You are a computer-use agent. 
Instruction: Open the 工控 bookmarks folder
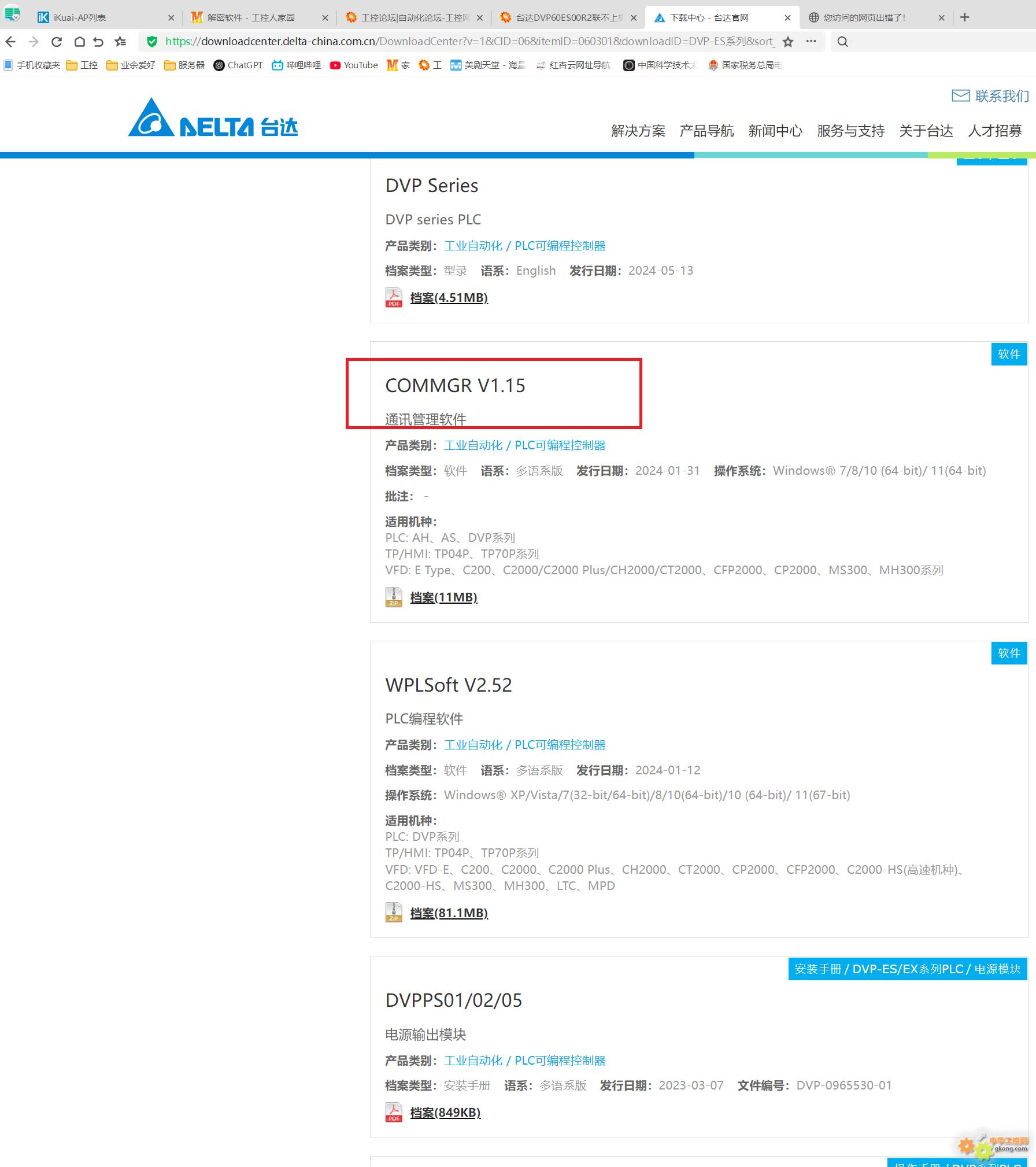tap(82, 65)
